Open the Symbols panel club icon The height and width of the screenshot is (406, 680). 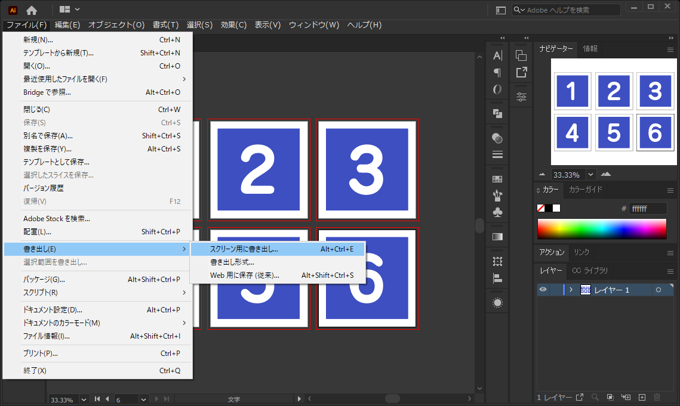tap(497, 212)
